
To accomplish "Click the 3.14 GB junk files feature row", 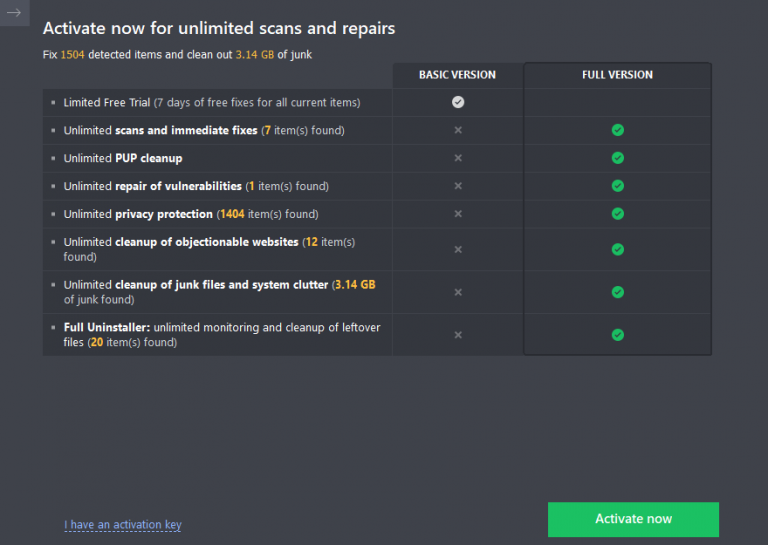I will click(x=219, y=292).
